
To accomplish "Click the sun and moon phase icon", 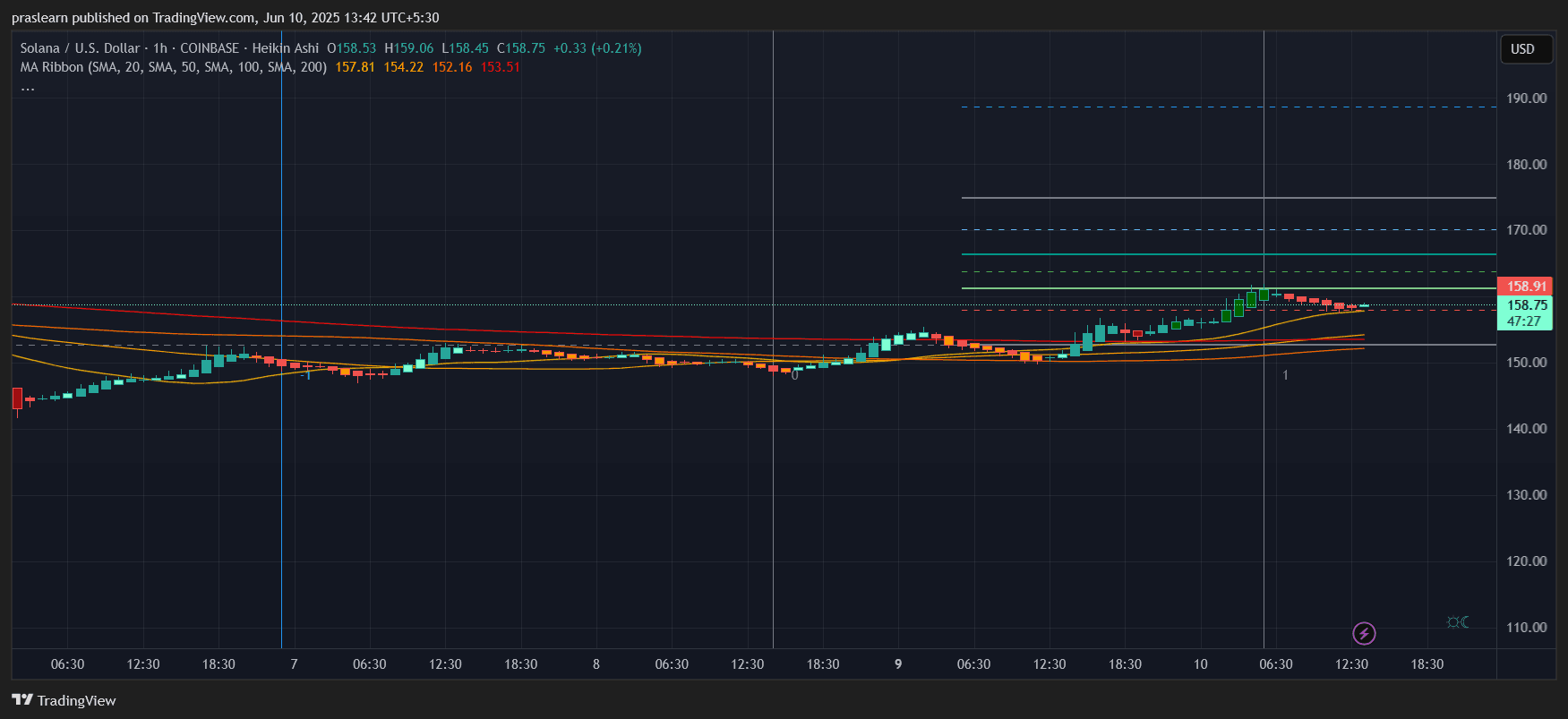I will point(1457,622).
